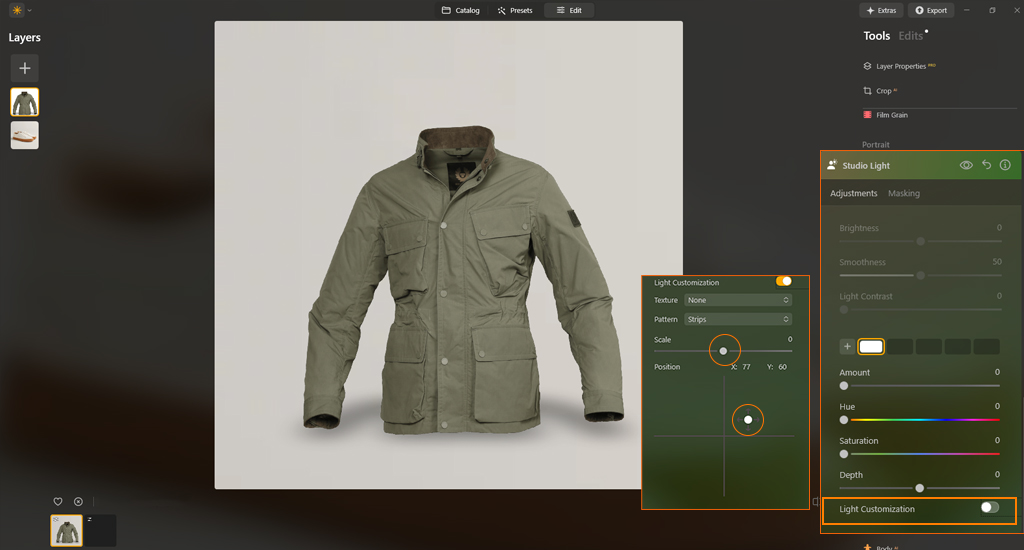
Task: Open the Layer Properties tool
Action: (900, 66)
